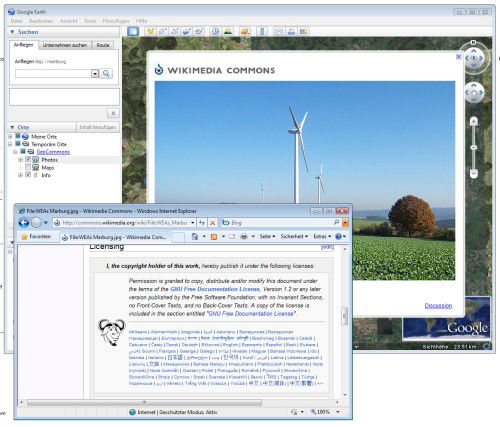Close the Wikimedia Commons balloon popup
This screenshot has height=427, width=500.
(x=458, y=57)
